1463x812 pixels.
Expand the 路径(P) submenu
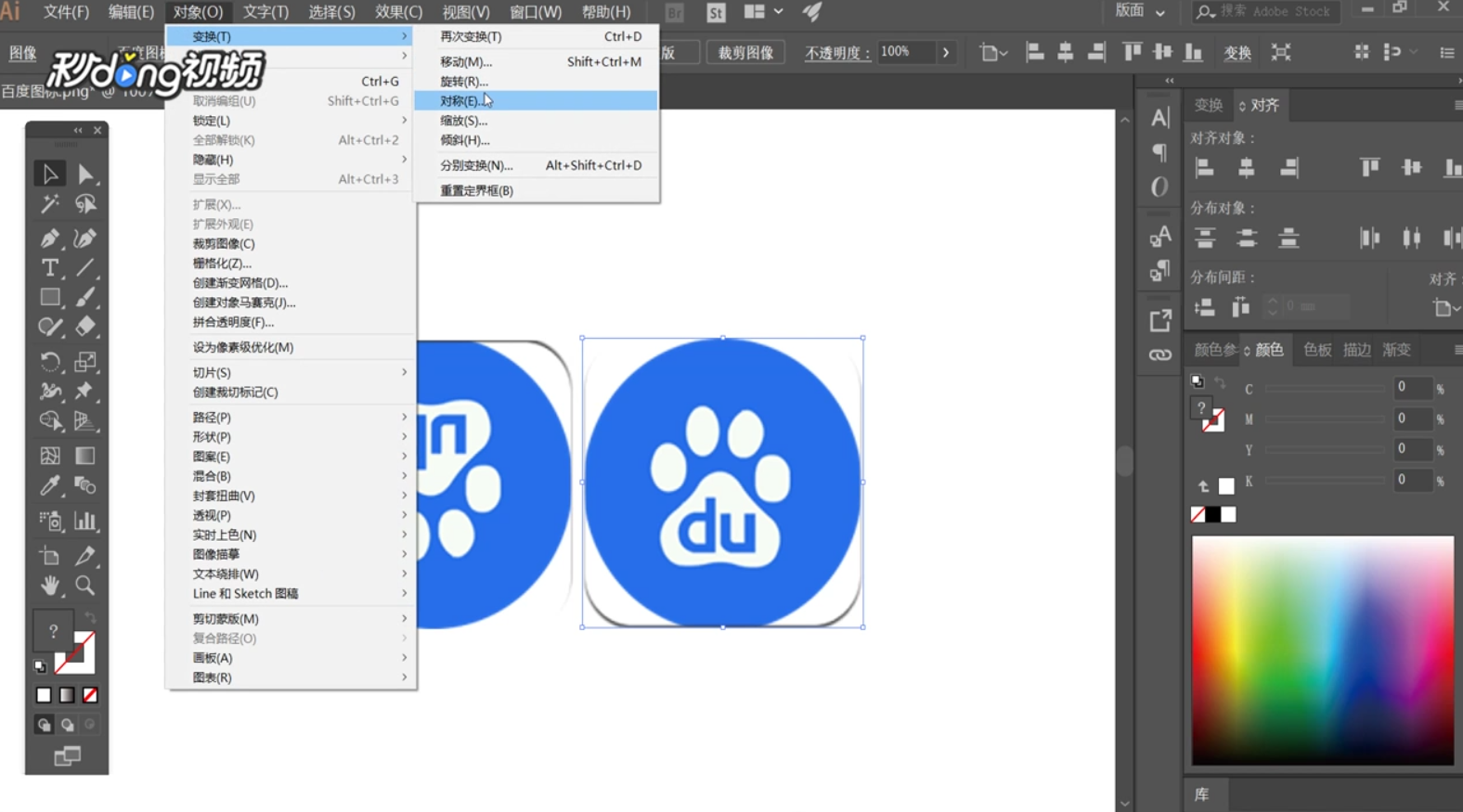[291, 418]
